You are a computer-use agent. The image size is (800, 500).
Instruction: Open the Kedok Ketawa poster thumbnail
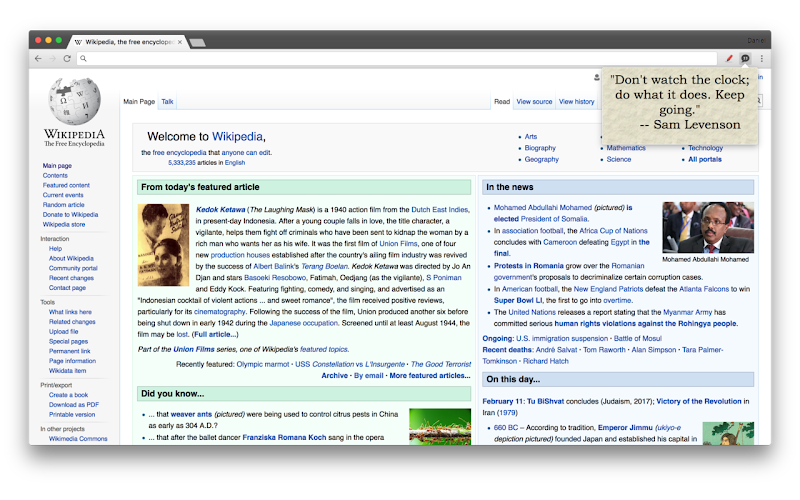point(163,245)
